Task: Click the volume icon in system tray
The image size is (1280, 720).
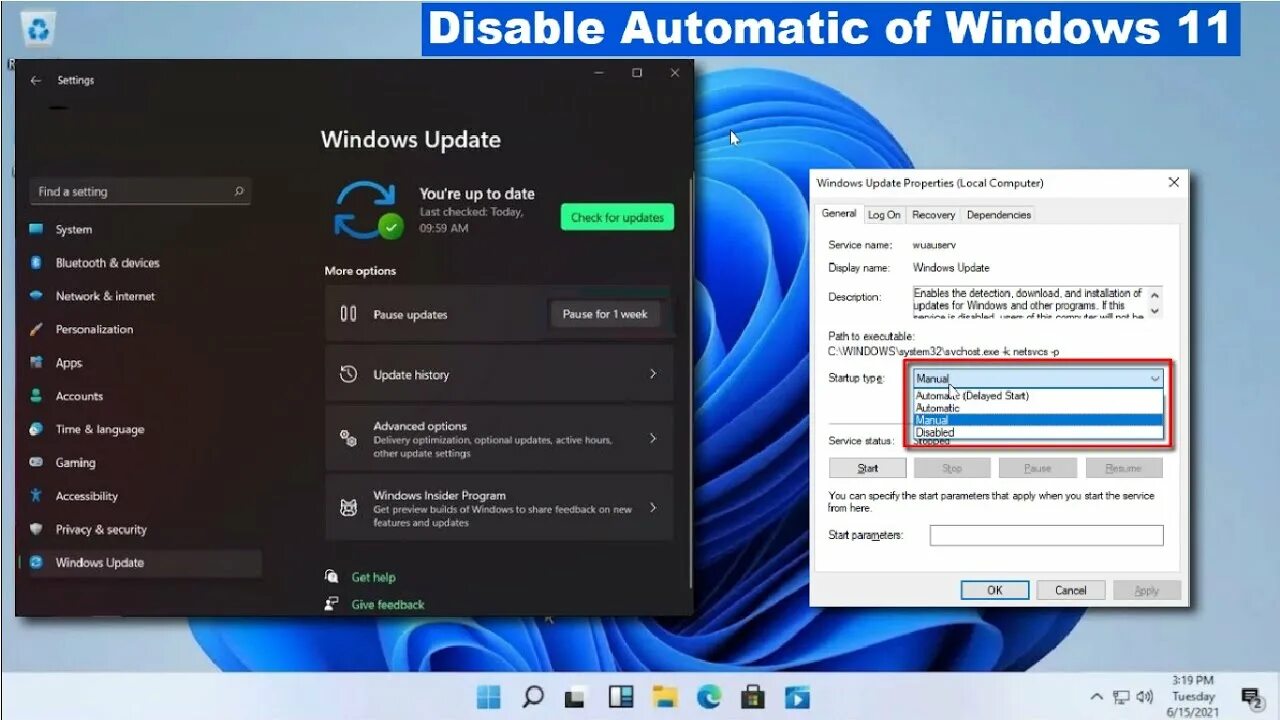Action: pos(1145,697)
